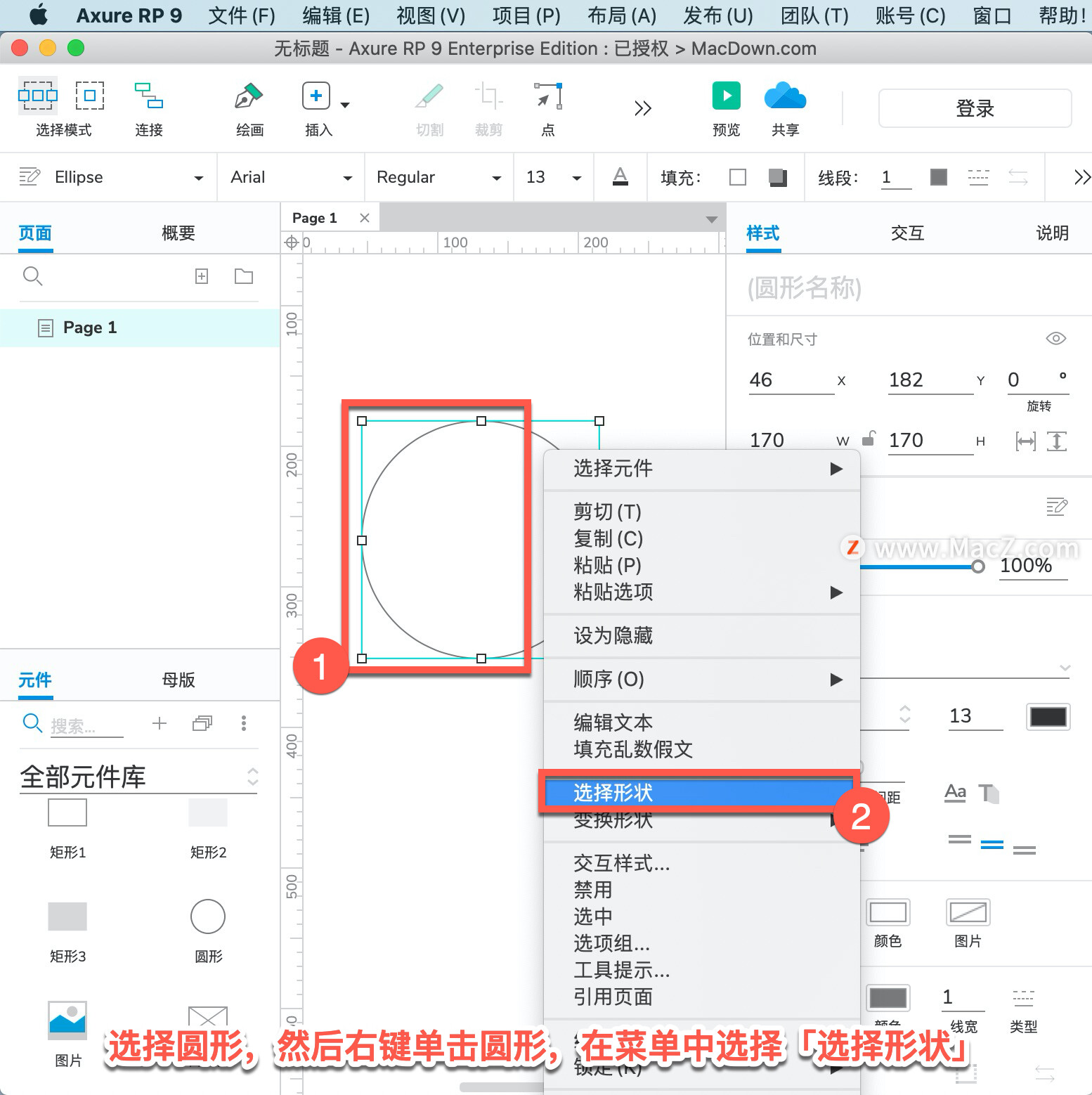Switch to contained selection mode icon
The image size is (1092, 1095).
coord(90,96)
